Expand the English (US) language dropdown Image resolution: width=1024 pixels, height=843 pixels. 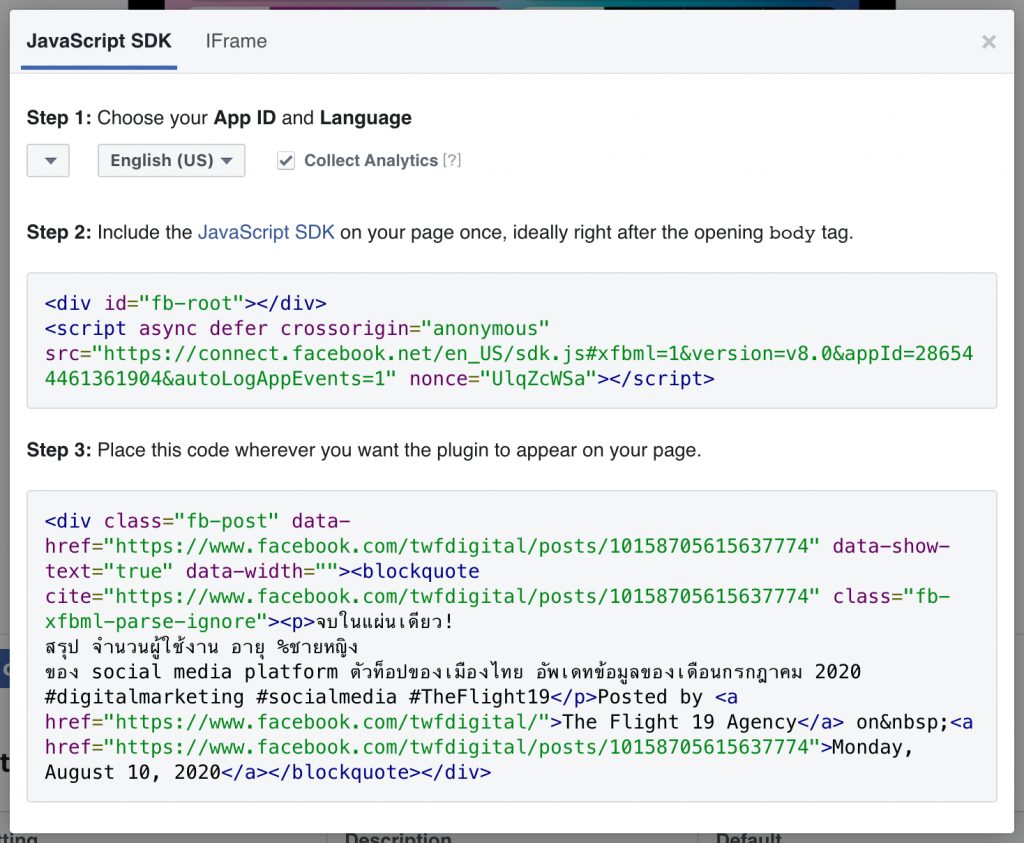pos(171,161)
